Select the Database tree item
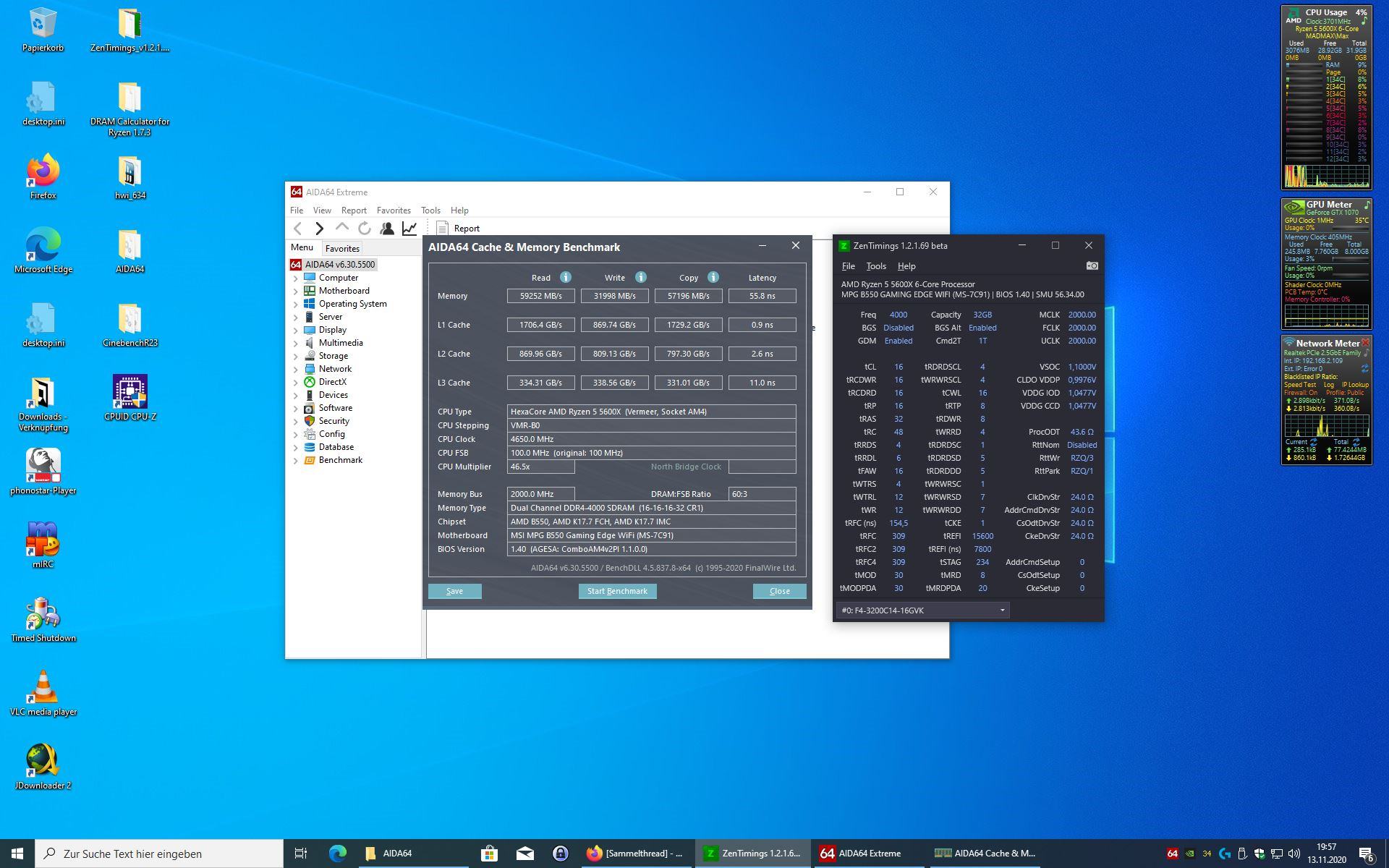 tap(336, 447)
